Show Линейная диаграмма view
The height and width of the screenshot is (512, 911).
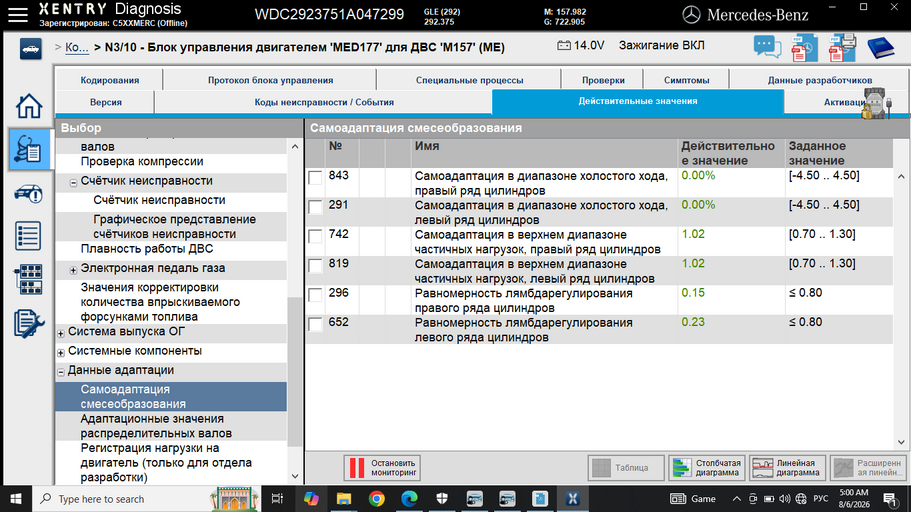[787, 467]
